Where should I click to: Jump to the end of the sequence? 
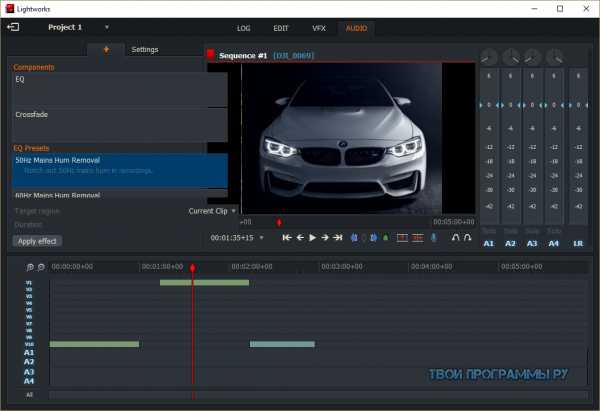pyautogui.click(x=338, y=238)
